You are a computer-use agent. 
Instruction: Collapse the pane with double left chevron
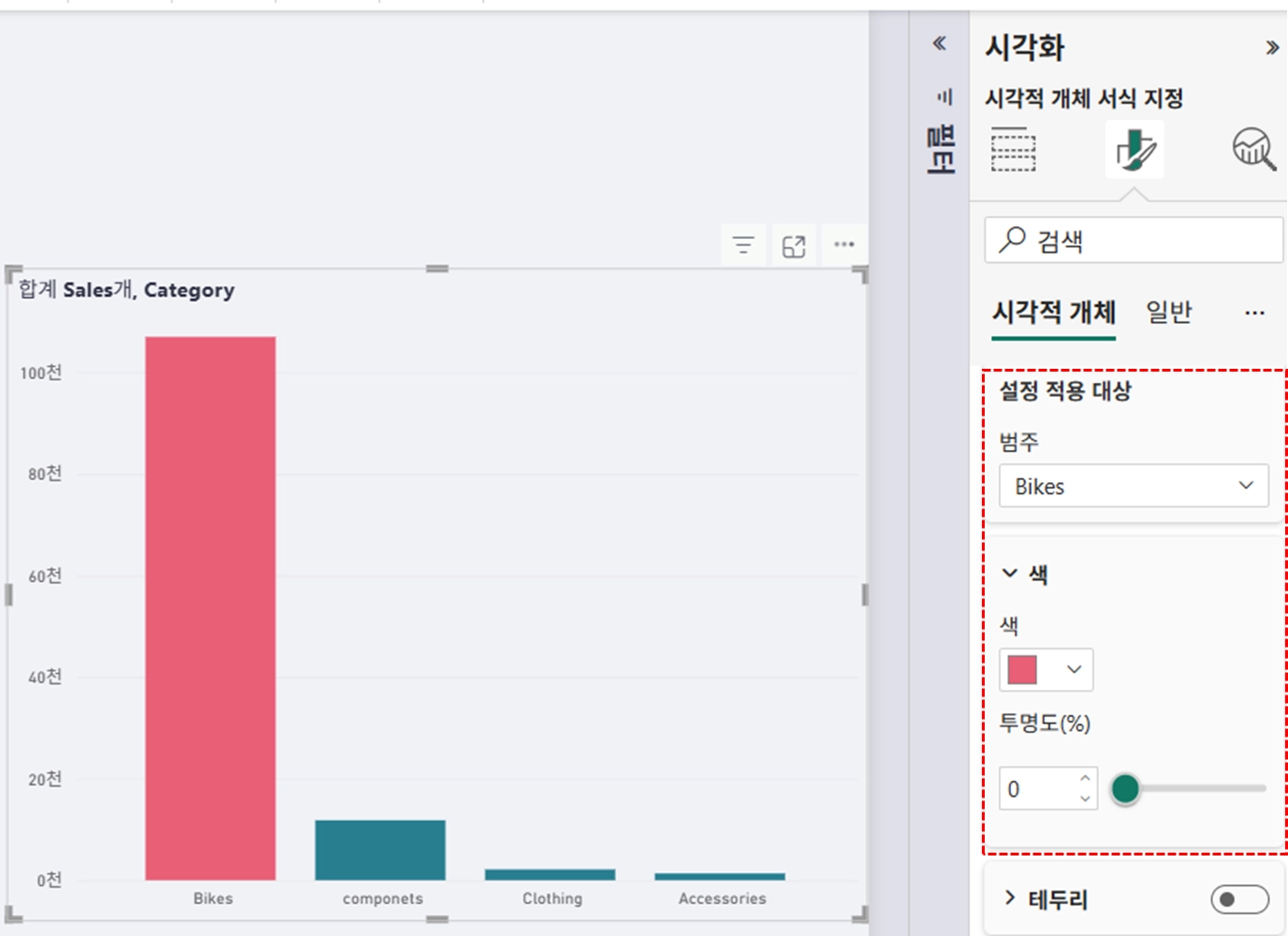940,43
